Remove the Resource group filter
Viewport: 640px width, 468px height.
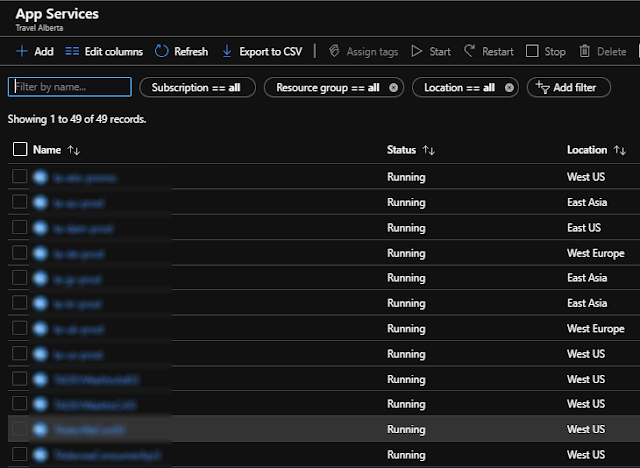pyautogui.click(x=393, y=88)
